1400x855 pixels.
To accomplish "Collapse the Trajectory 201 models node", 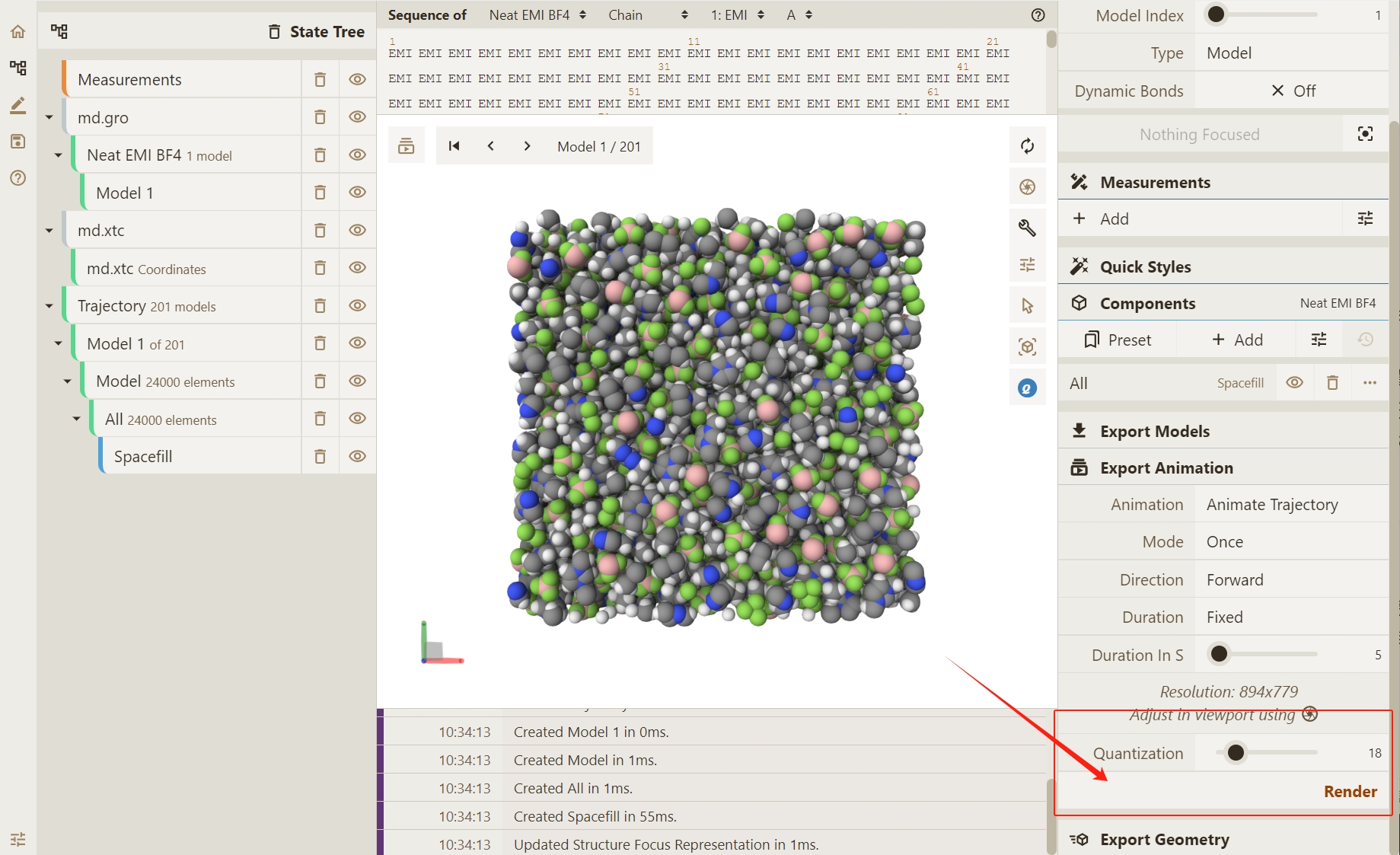I will (x=49, y=306).
